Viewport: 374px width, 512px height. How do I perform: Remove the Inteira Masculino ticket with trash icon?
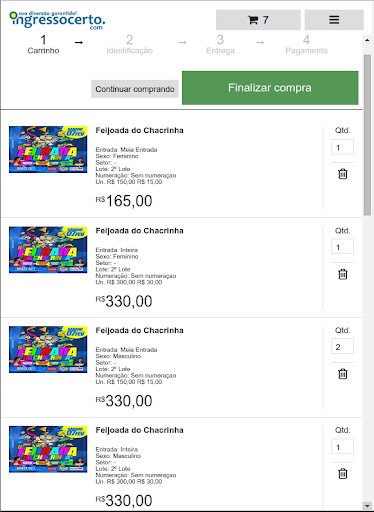(343, 473)
